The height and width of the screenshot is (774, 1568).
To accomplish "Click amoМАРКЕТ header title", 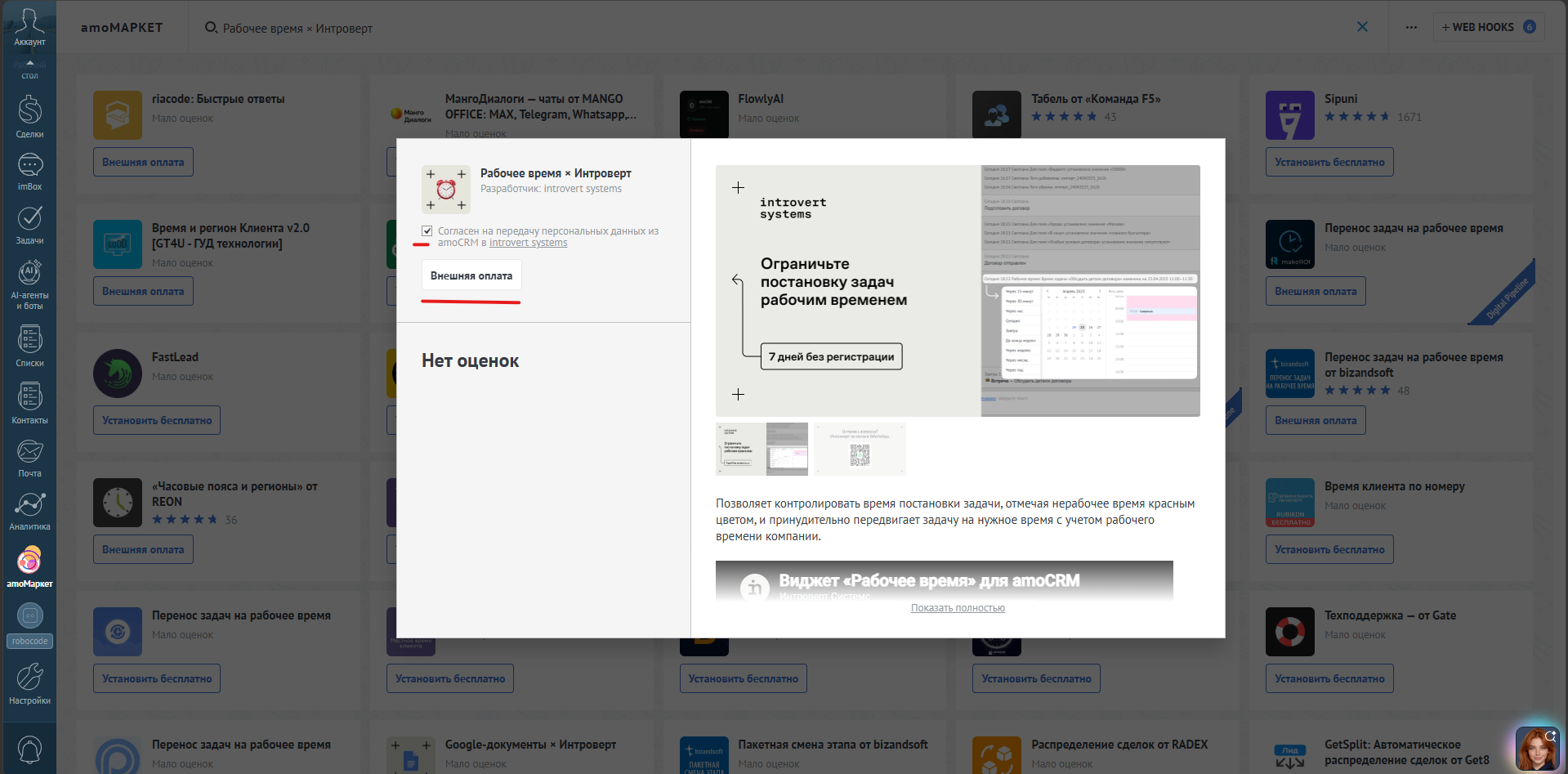I will point(122,28).
